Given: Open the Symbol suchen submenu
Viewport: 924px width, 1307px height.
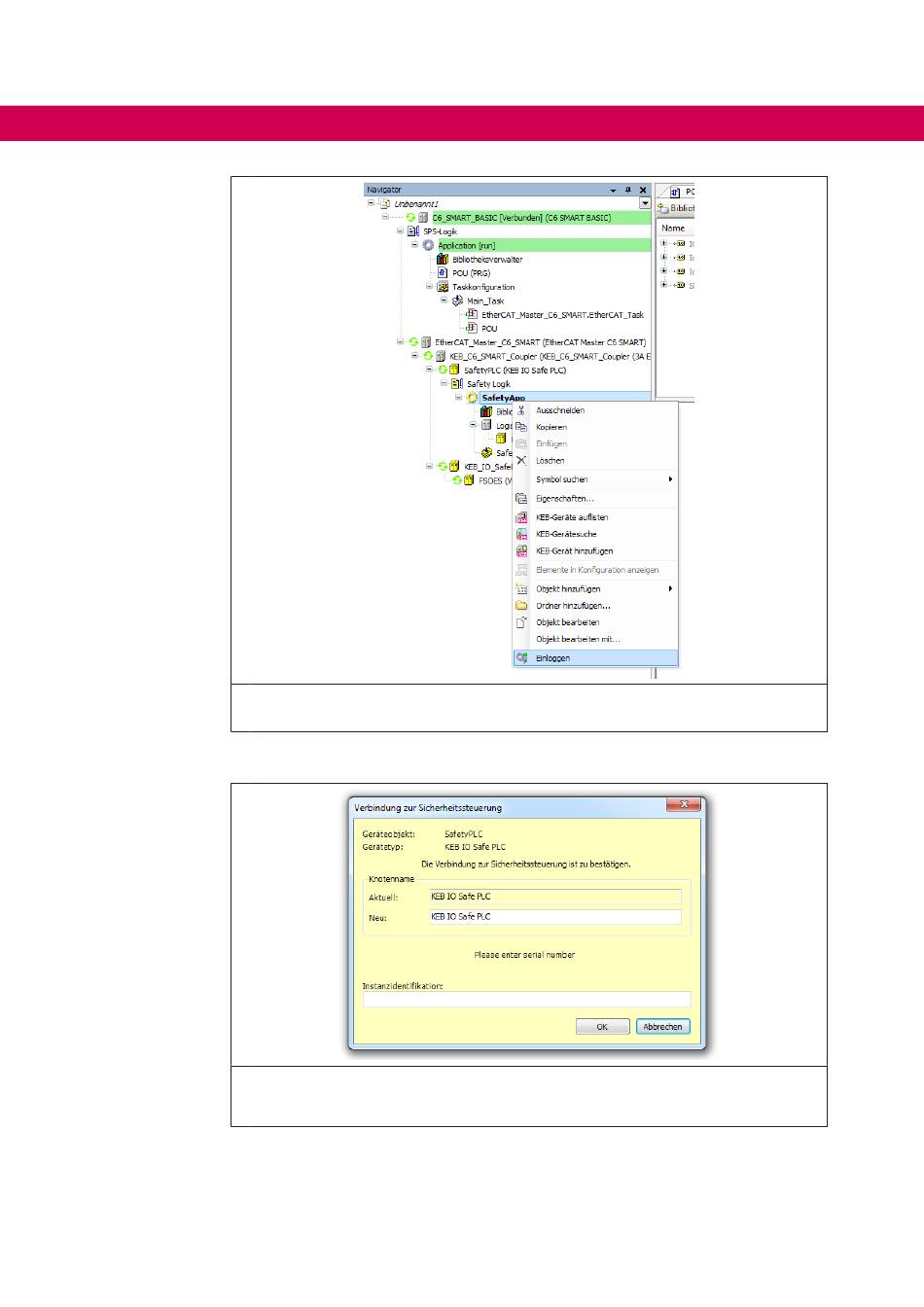Looking at the screenshot, I should [595, 479].
